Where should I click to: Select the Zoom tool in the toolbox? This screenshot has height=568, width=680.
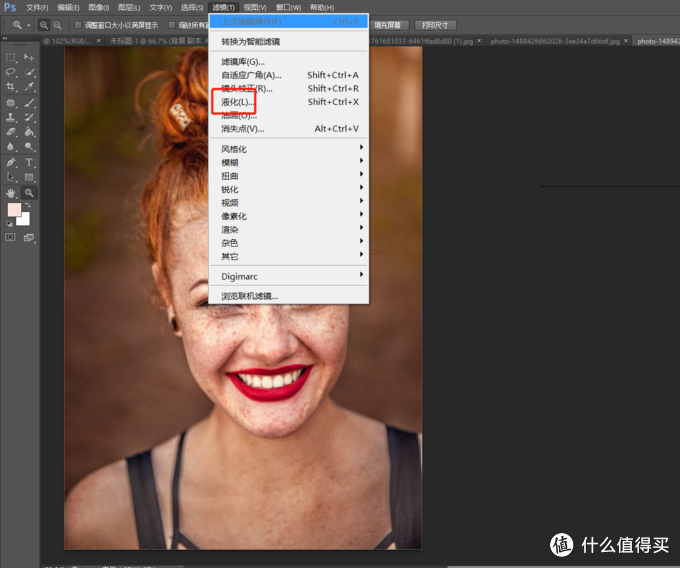click(29, 193)
